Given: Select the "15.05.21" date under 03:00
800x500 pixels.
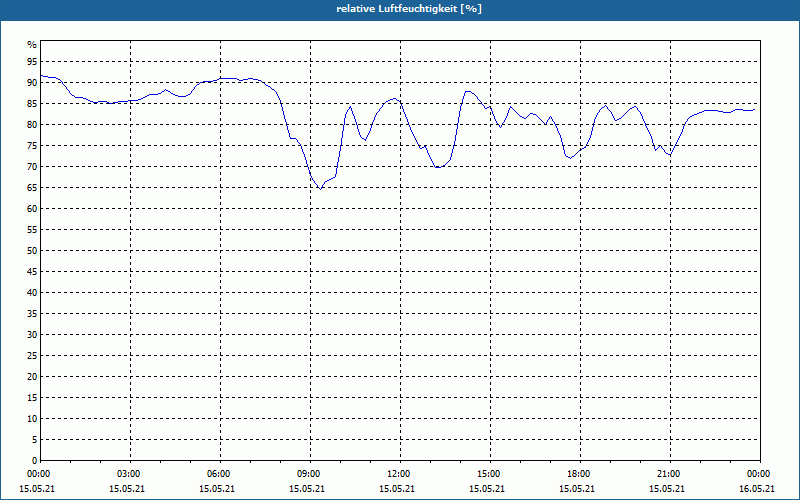Looking at the screenshot, I should [x=127, y=489].
